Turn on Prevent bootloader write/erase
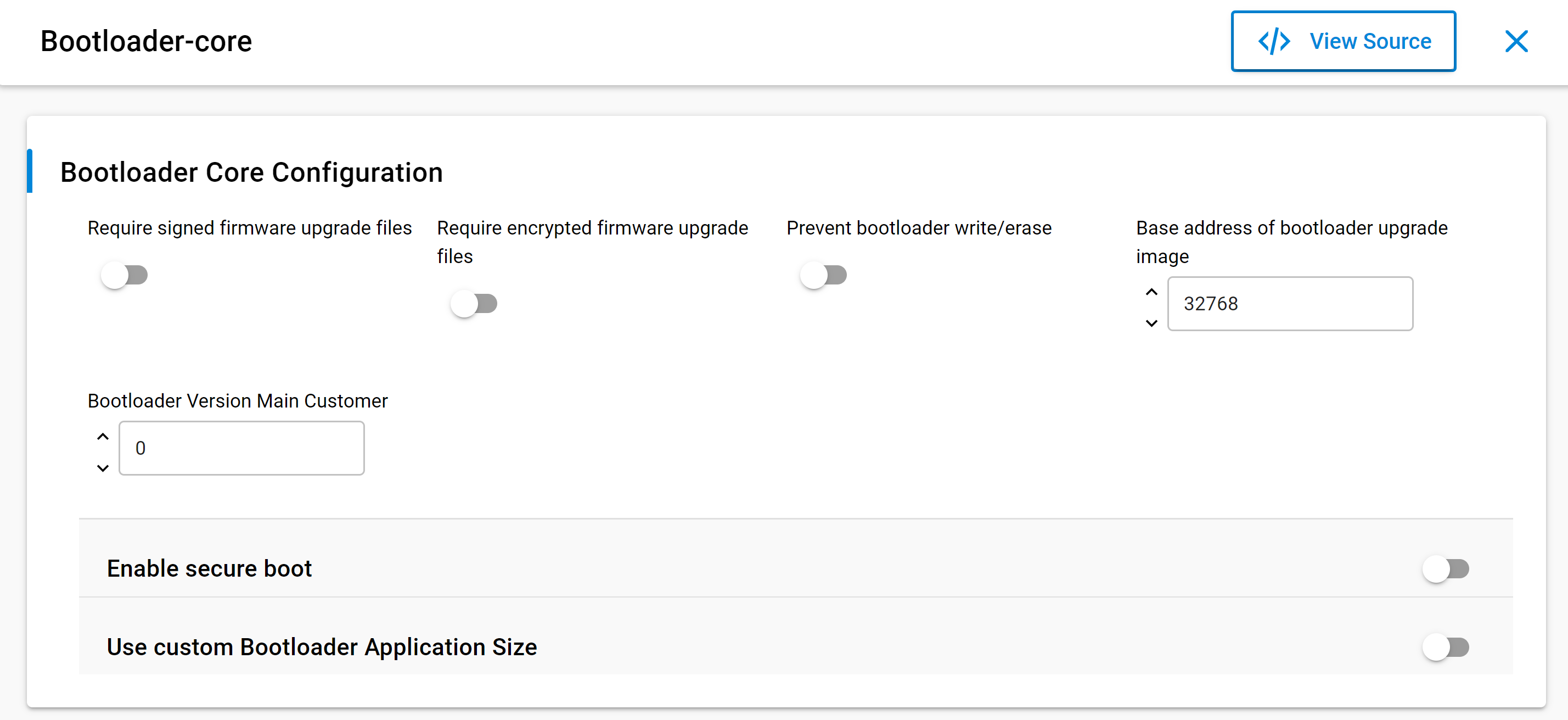Screen dimensions: 1568x720 823,275
